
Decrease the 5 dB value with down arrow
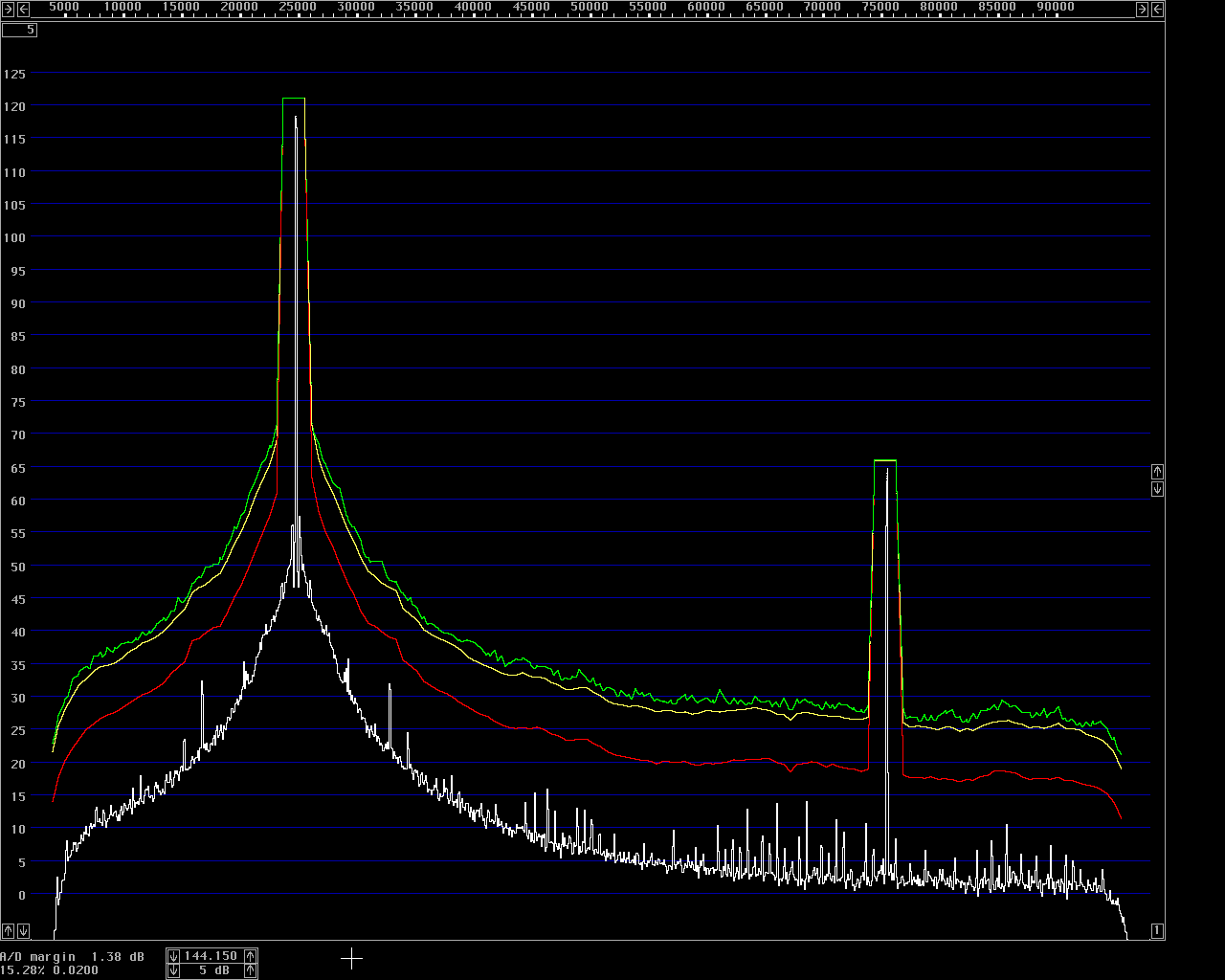pos(173,970)
